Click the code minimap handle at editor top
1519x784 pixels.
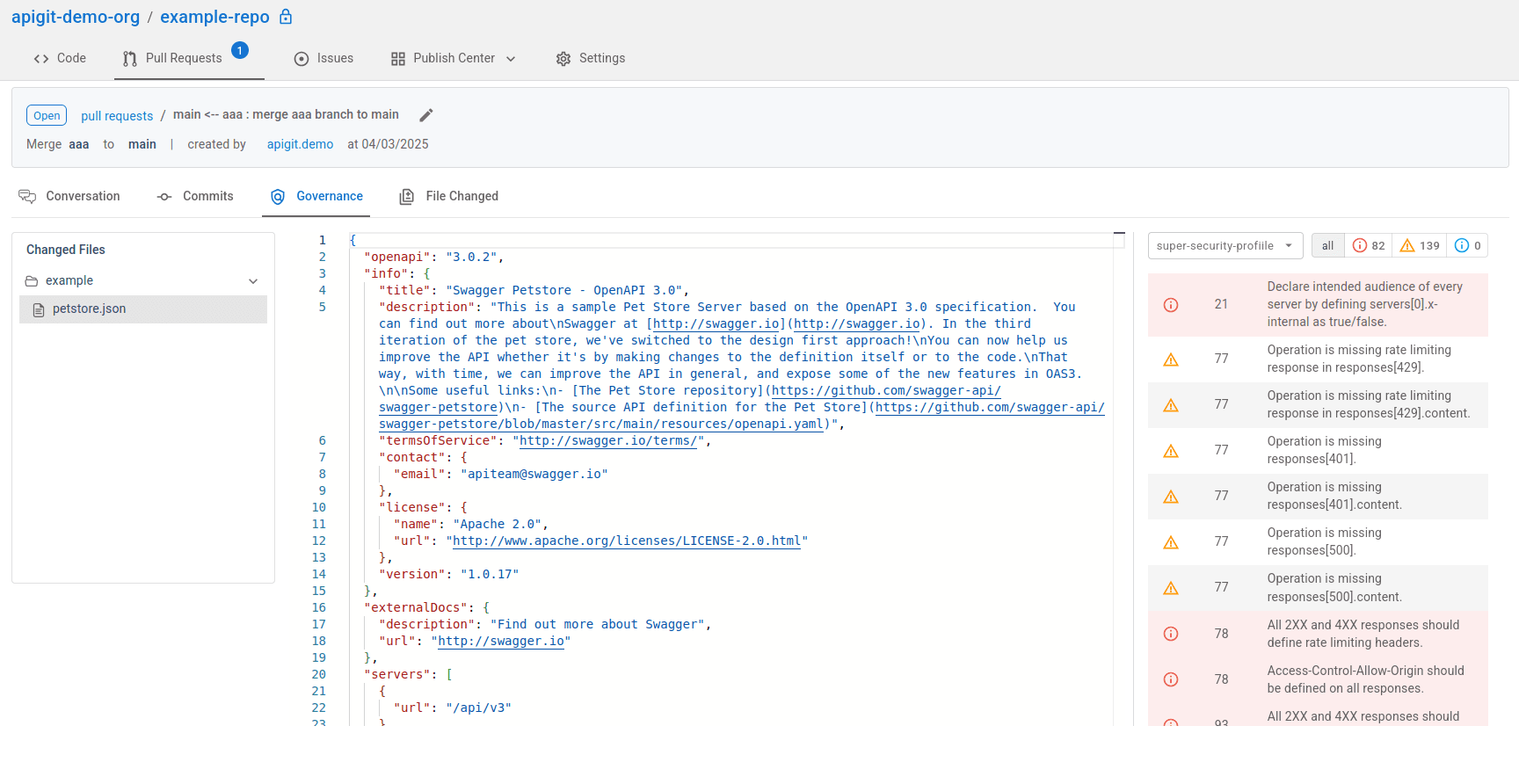(1119, 235)
